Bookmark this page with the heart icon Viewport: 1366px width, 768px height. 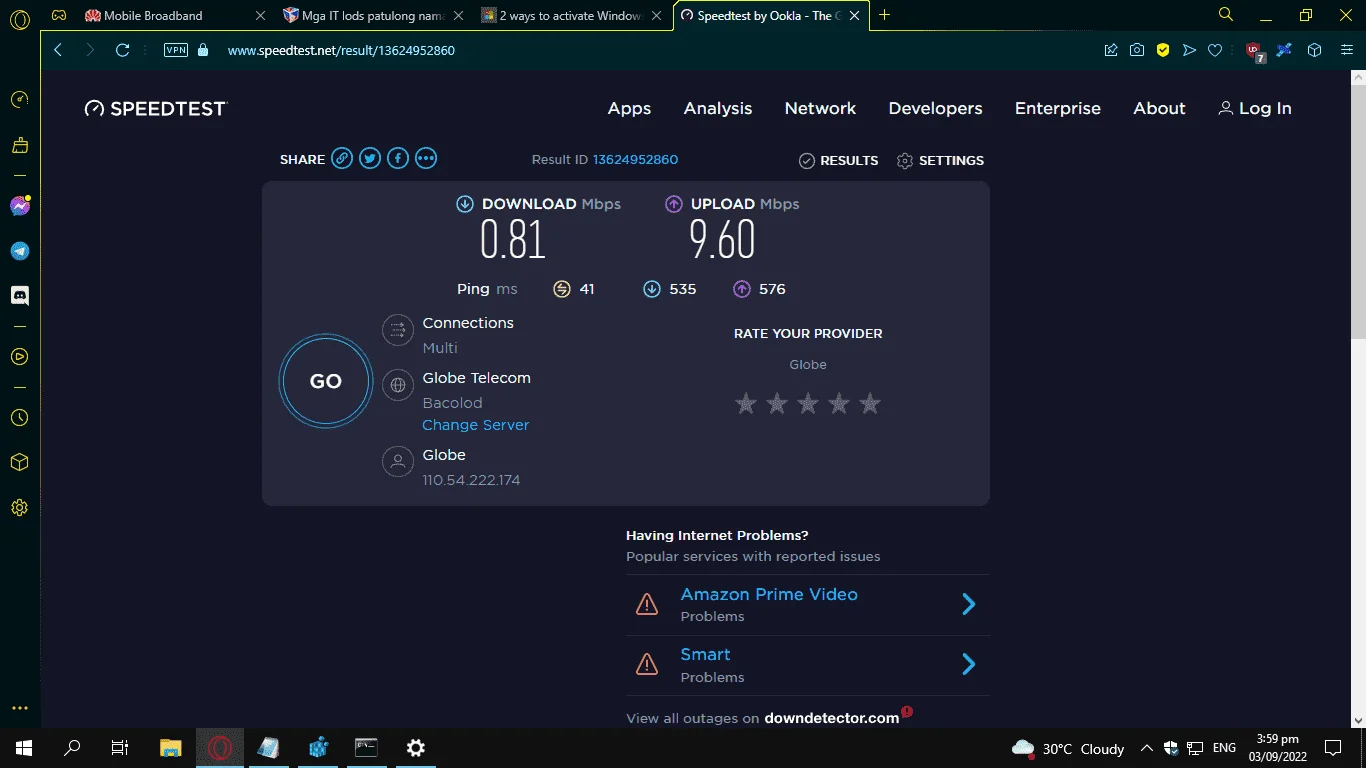coord(1215,50)
